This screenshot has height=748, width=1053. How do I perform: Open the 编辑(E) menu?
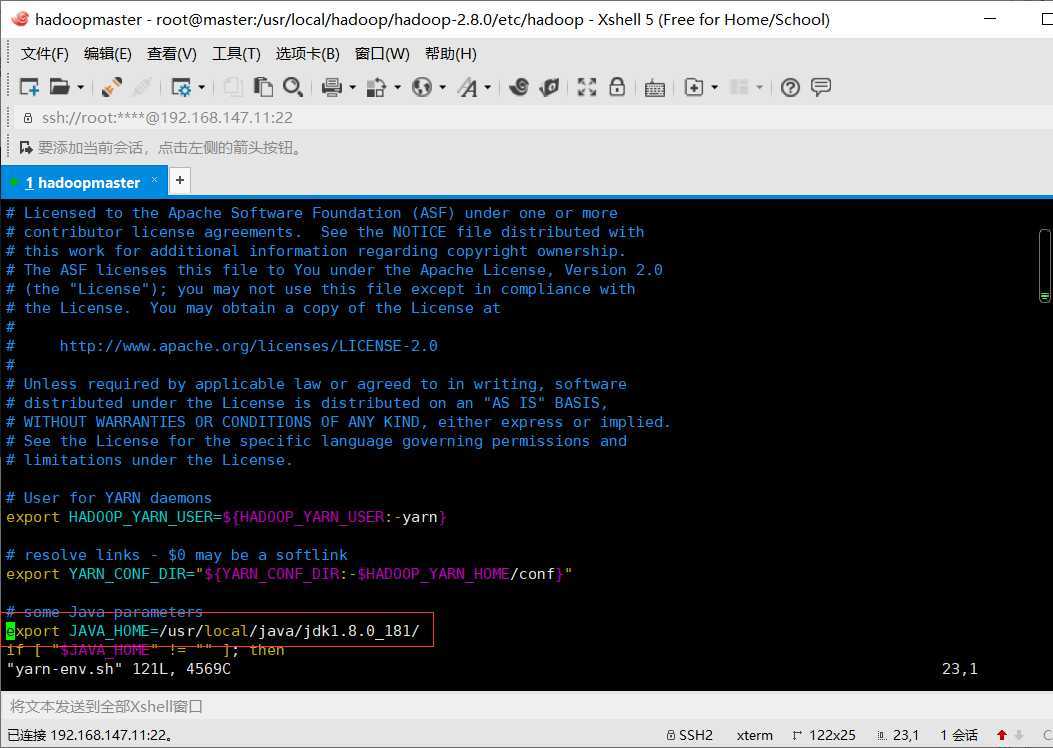pyautogui.click(x=107, y=54)
